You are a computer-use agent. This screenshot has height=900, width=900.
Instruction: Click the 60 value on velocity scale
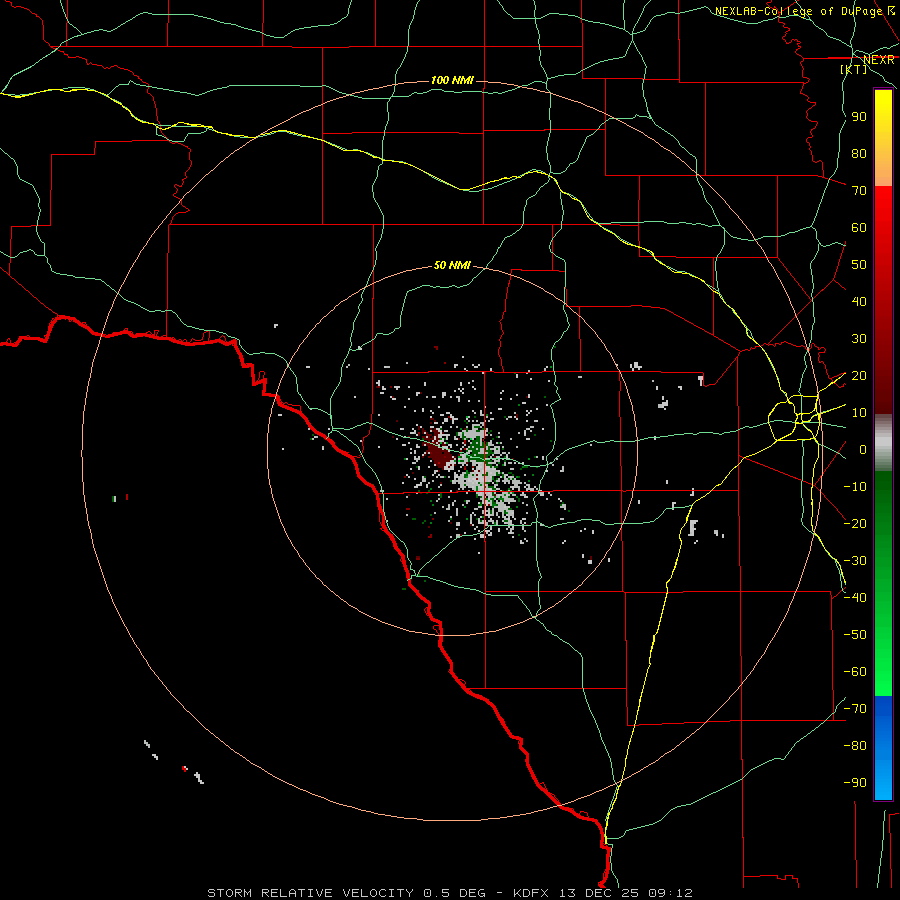859,227
